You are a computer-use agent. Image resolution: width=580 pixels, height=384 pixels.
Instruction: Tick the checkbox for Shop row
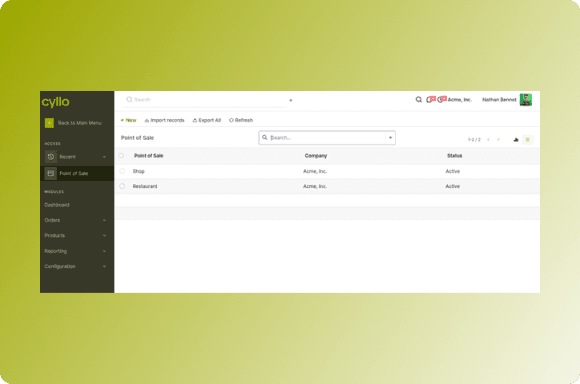click(122, 171)
